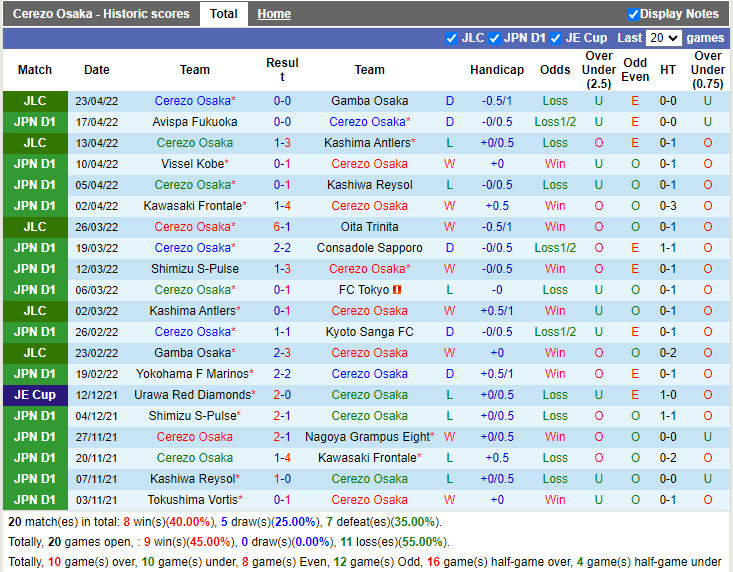Open Vissel Kobe team link
Image resolution: width=733 pixels, height=572 pixels.
[193, 164]
